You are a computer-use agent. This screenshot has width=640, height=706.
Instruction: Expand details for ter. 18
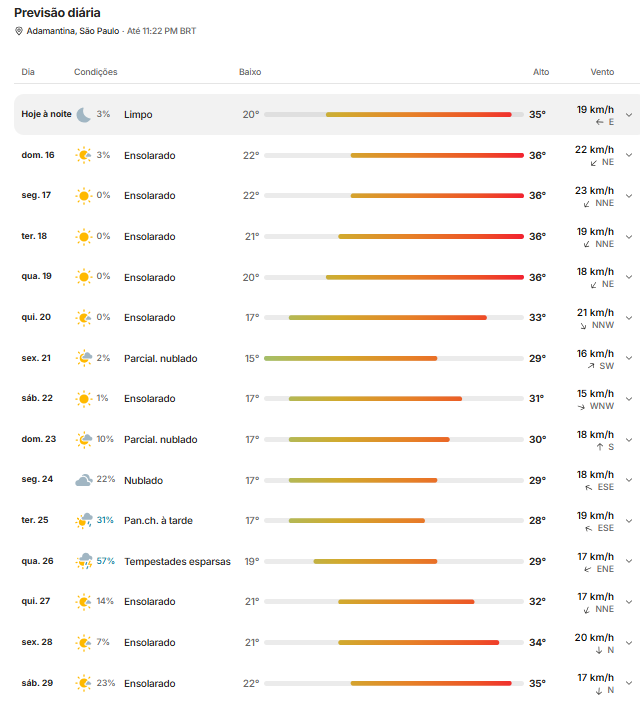629,236
